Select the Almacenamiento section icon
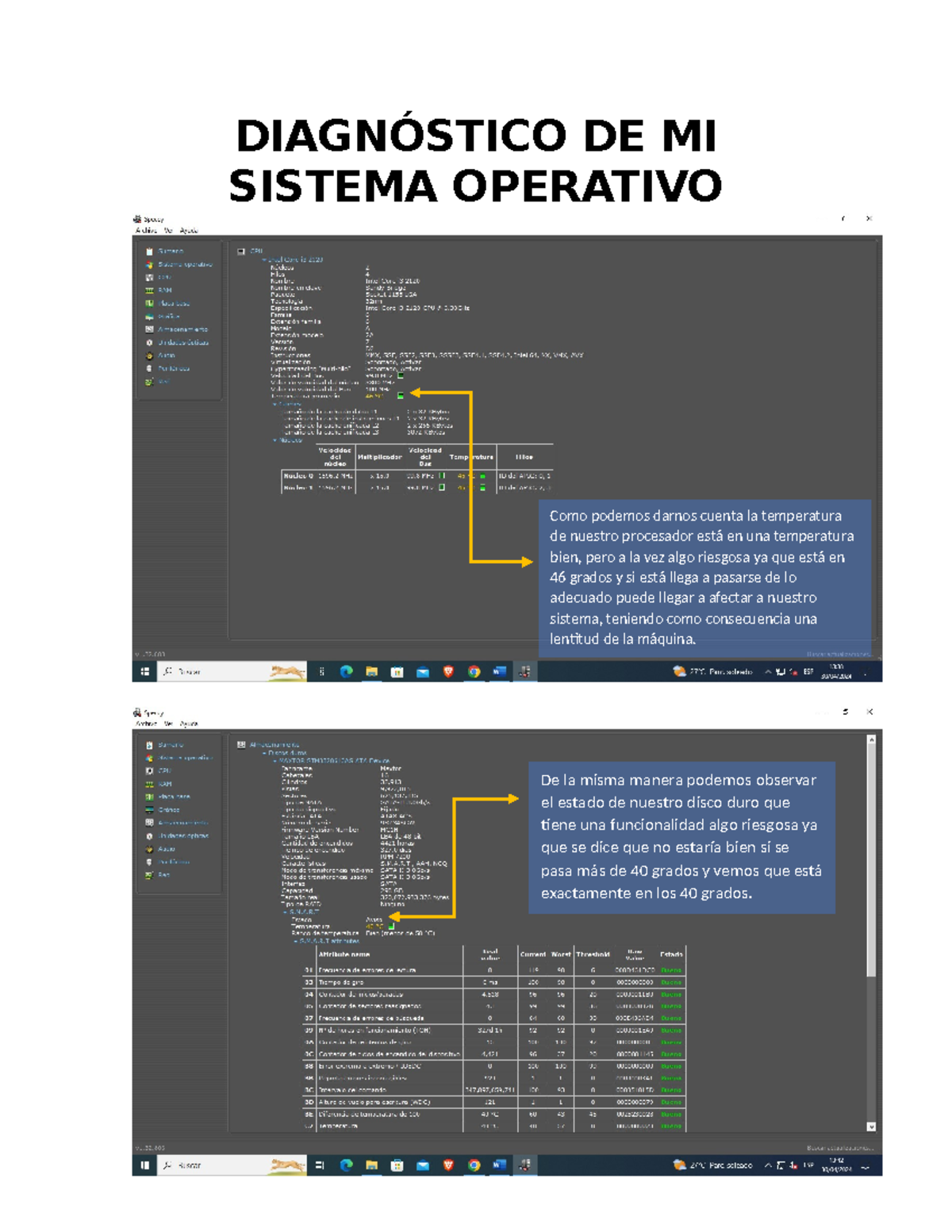952x1232 pixels. point(152,329)
